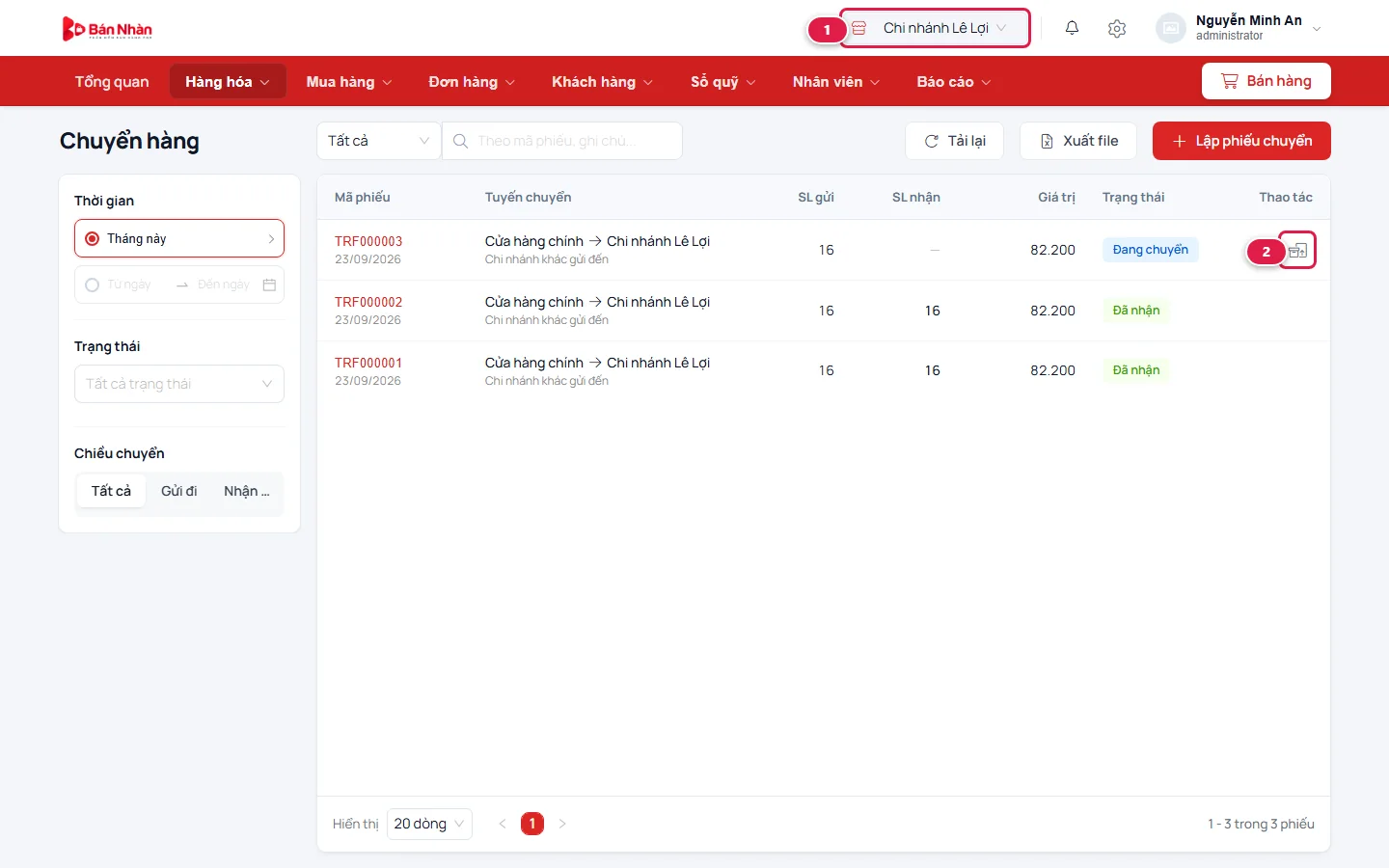This screenshot has height=868, width=1389.
Task: Click the Đến ngày end date field
Action: click(x=223, y=285)
